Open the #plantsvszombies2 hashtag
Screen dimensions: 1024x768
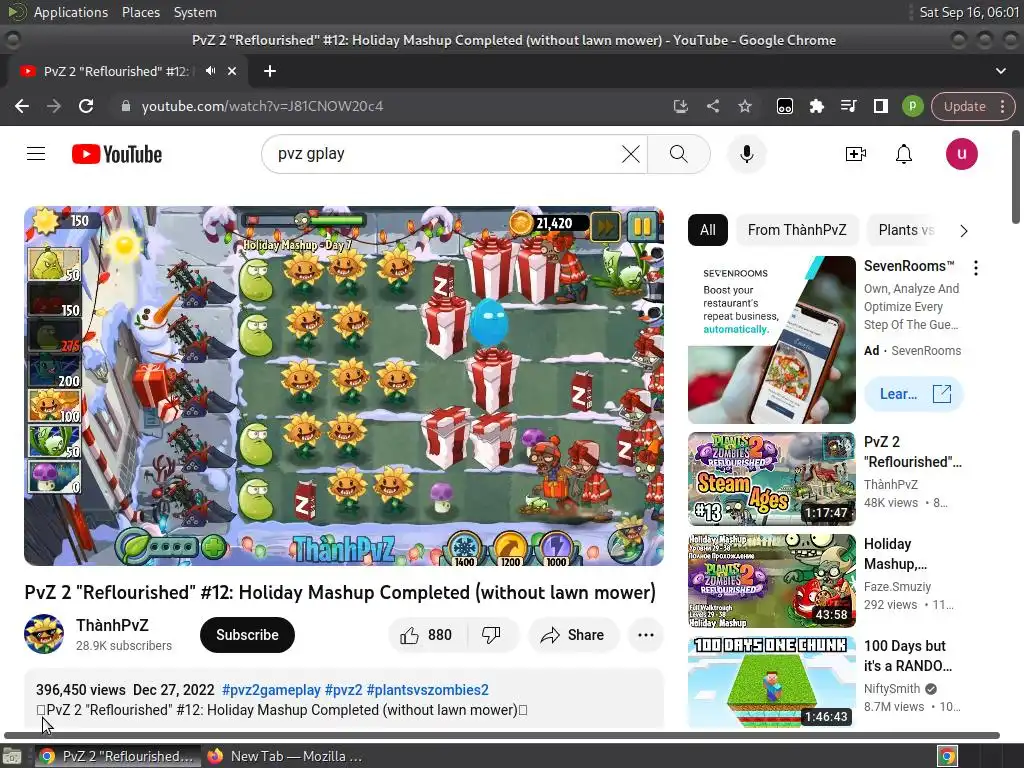coord(427,690)
